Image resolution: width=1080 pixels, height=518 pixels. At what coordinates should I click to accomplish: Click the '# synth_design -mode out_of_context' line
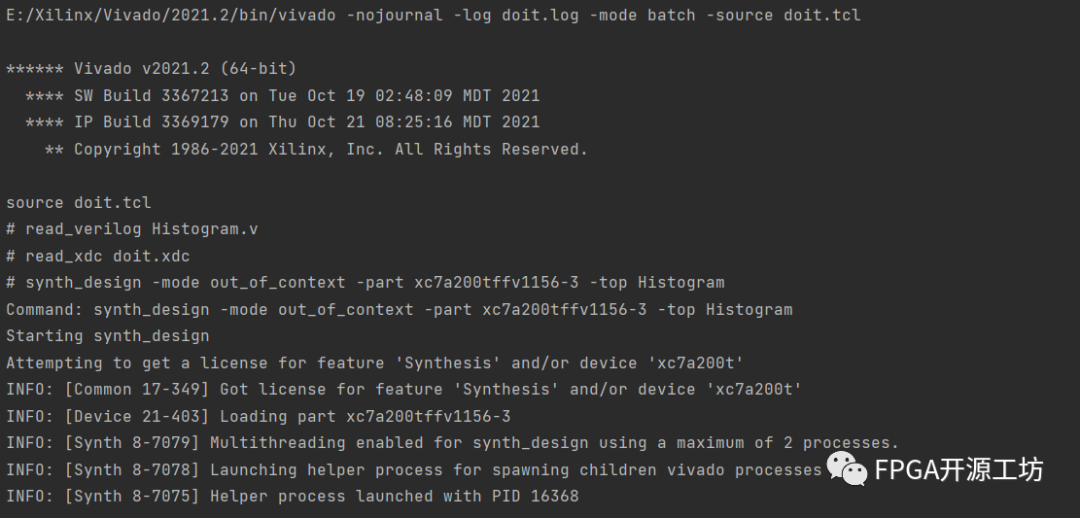(365, 283)
